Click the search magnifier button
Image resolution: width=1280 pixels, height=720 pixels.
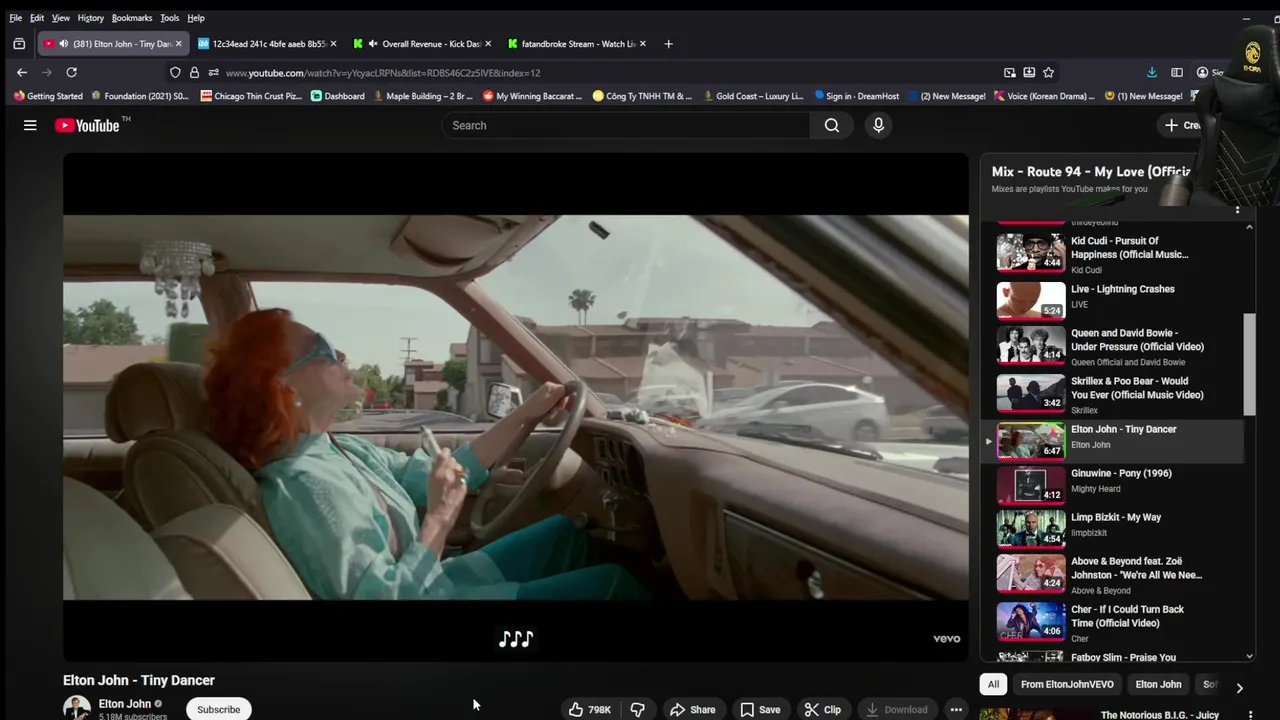click(832, 125)
